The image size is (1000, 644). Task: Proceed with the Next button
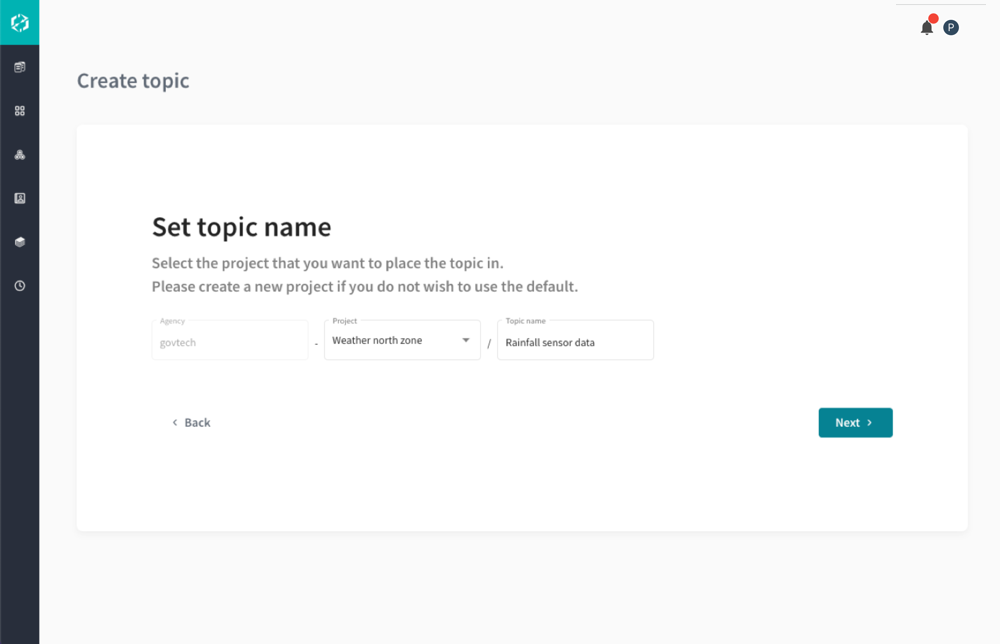[855, 423]
